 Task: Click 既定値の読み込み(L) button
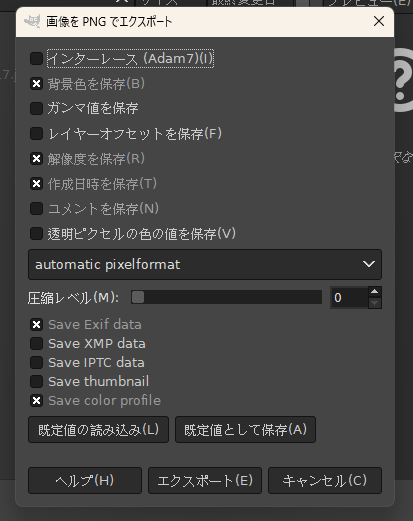98,430
